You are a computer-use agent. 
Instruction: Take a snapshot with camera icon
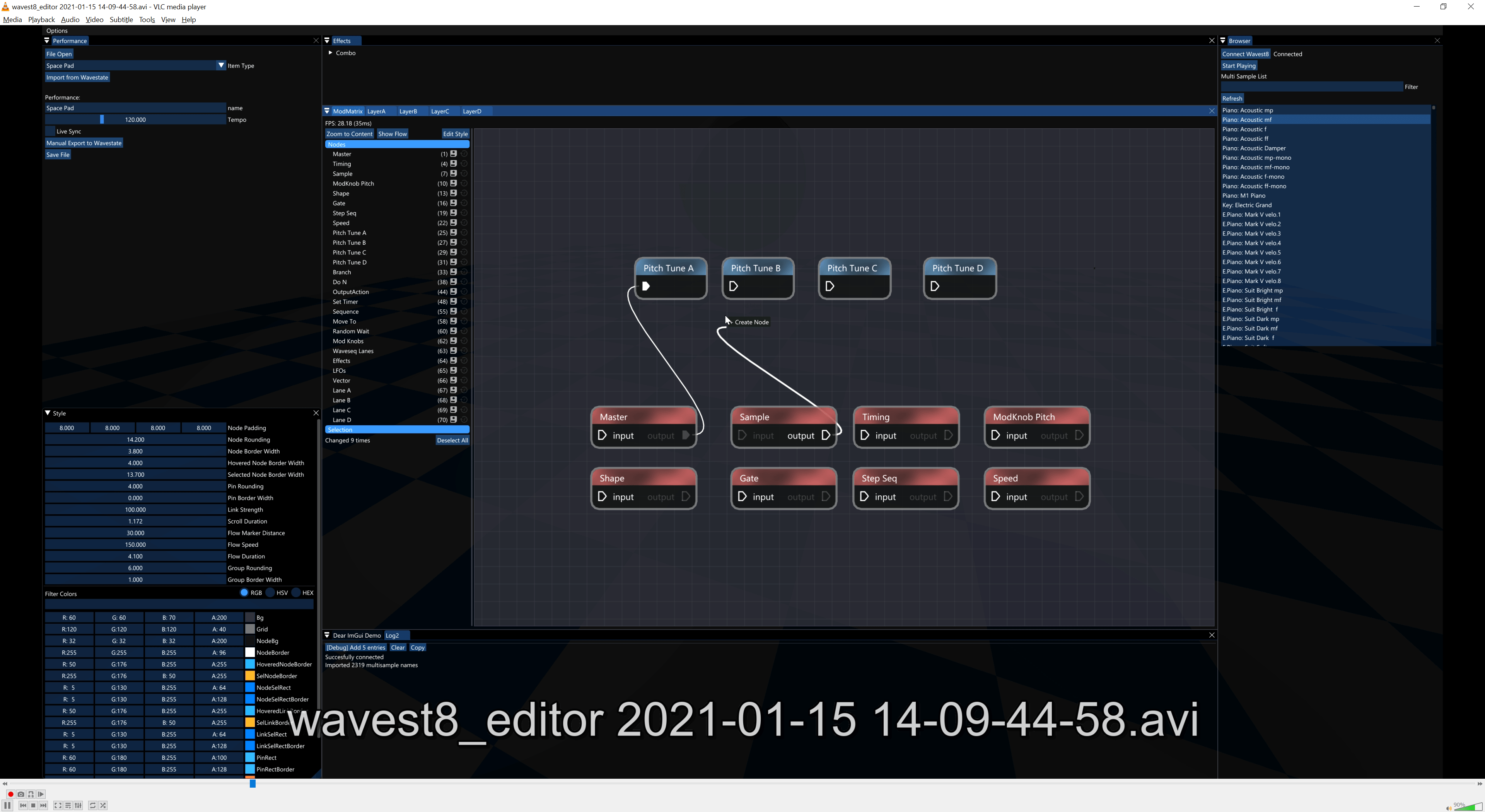click(x=21, y=794)
